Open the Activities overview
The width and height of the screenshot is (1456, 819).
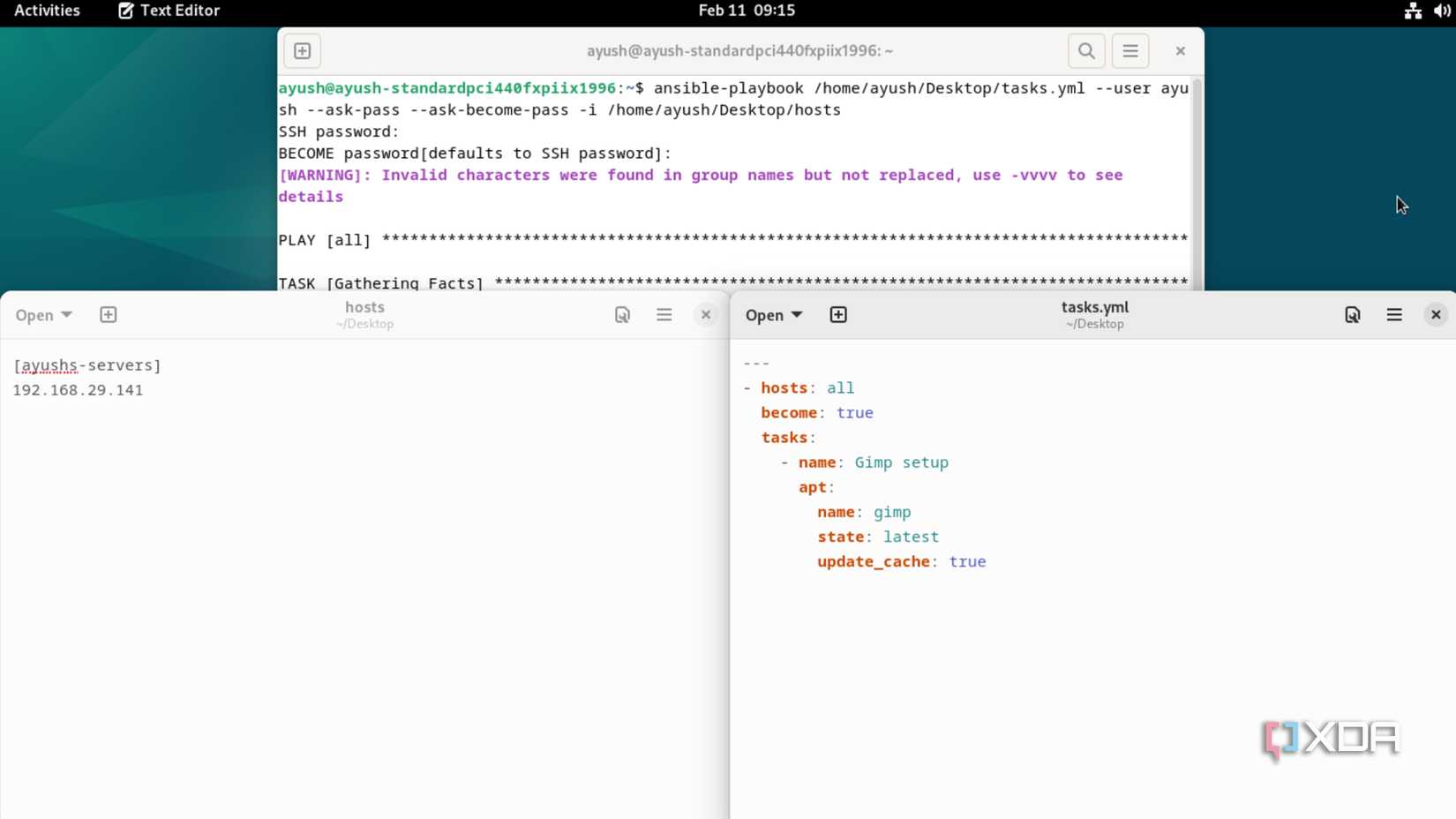click(47, 11)
